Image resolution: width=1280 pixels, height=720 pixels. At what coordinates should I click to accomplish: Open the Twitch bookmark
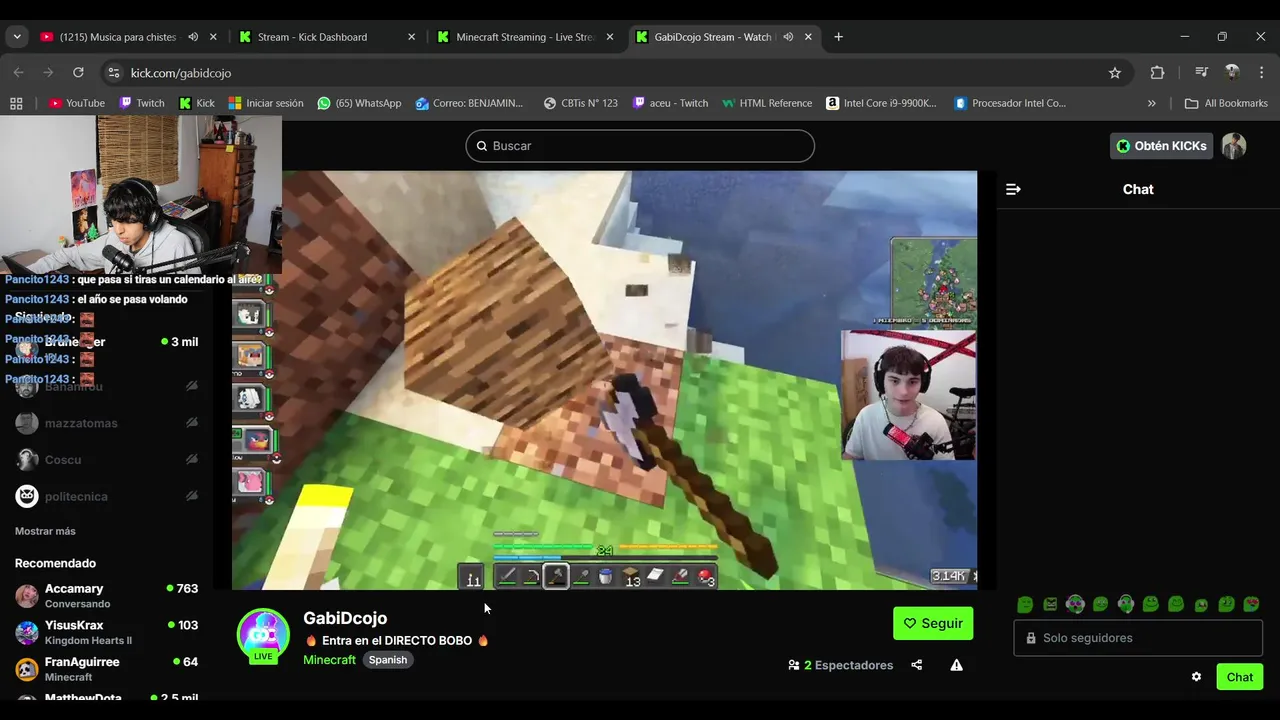142,103
